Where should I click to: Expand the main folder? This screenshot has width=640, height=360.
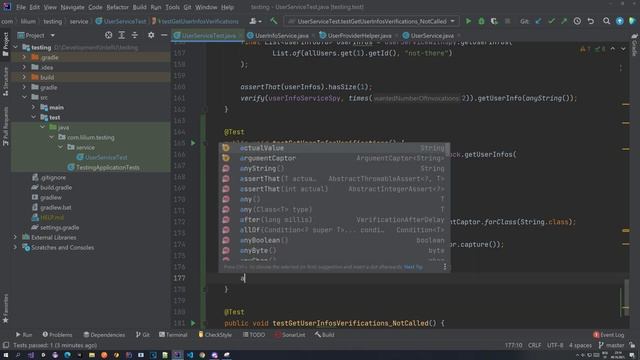[x=33, y=107]
